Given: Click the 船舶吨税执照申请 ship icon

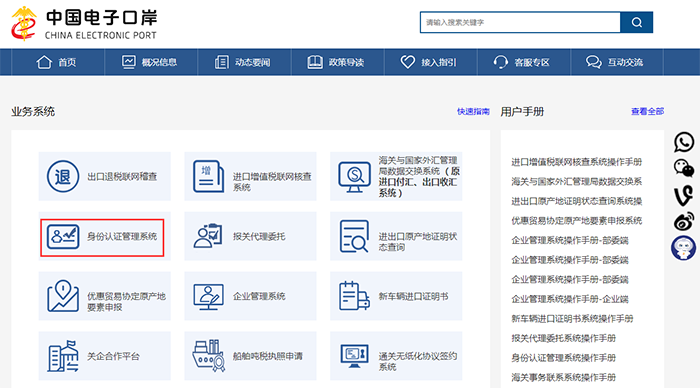Looking at the screenshot, I should click(x=208, y=356).
